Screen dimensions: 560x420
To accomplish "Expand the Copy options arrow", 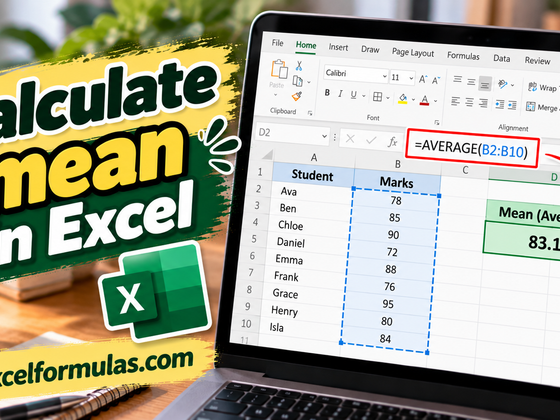I will (x=309, y=82).
